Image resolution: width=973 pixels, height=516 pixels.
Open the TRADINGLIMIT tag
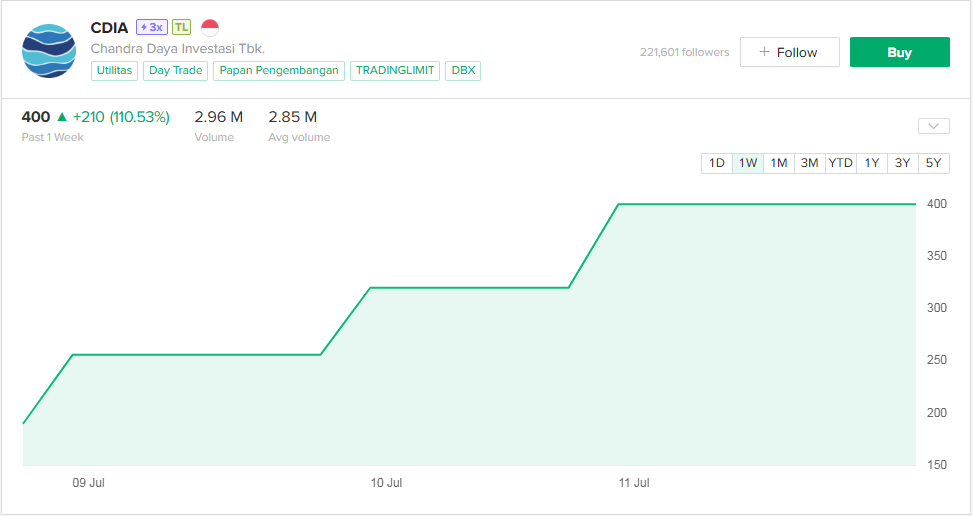click(395, 71)
